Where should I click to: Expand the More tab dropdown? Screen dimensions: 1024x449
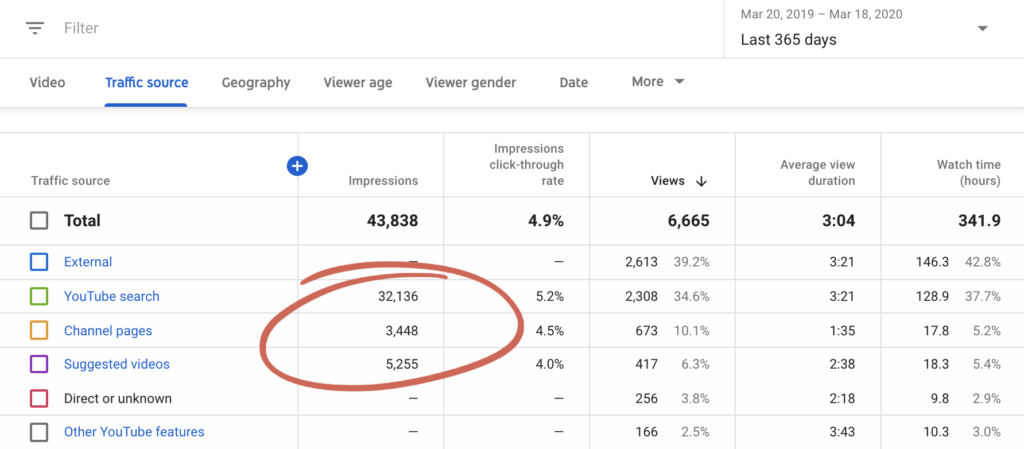click(x=658, y=82)
